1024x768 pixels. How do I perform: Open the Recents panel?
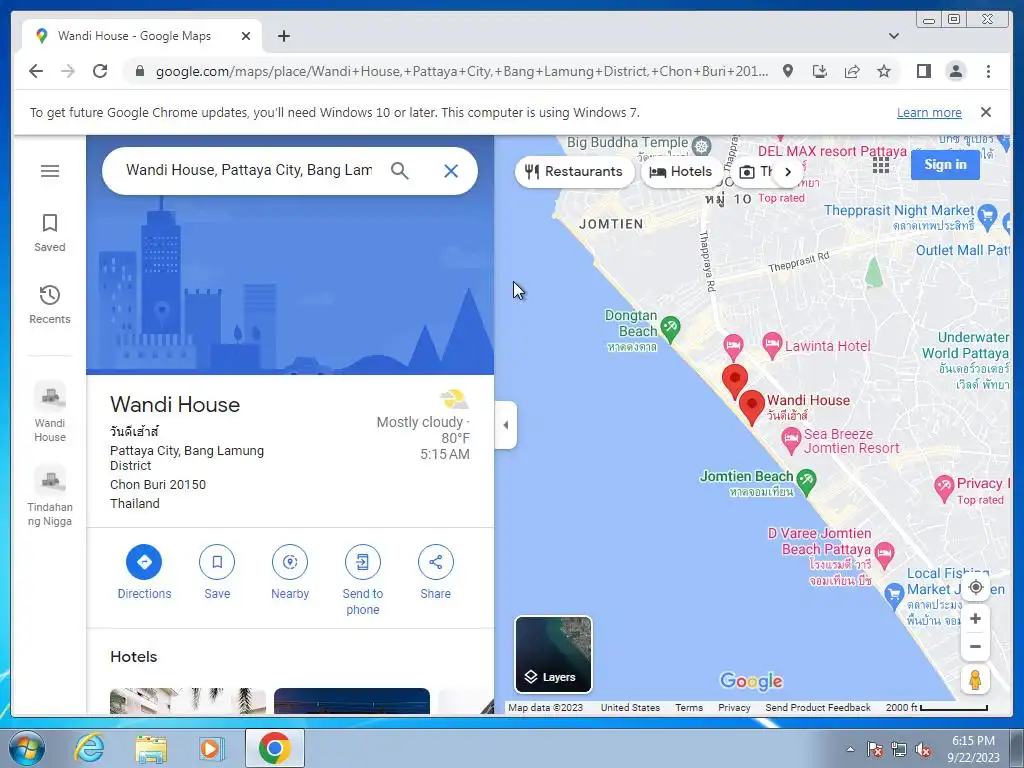point(50,304)
